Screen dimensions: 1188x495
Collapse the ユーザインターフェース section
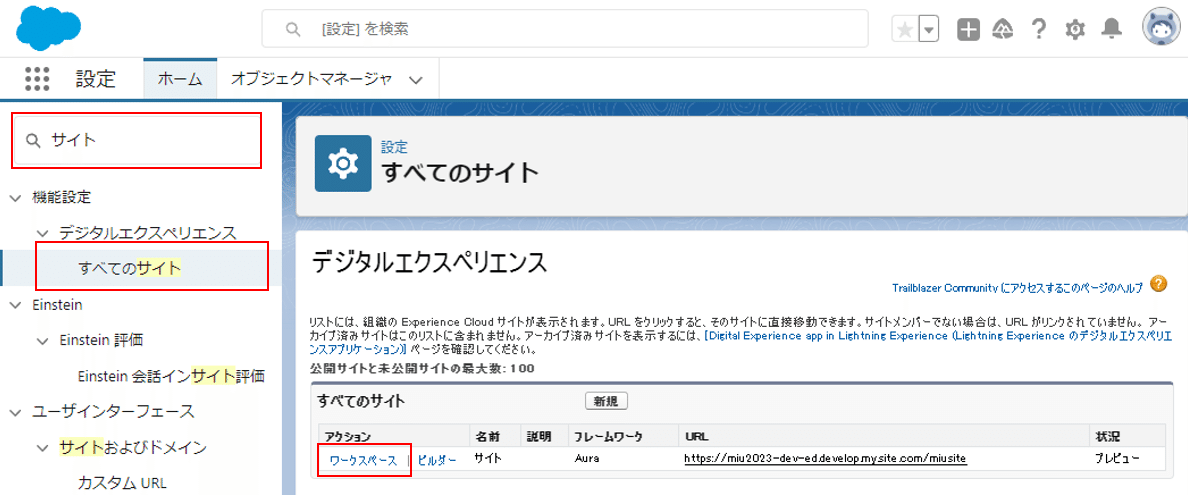[x=15, y=412]
